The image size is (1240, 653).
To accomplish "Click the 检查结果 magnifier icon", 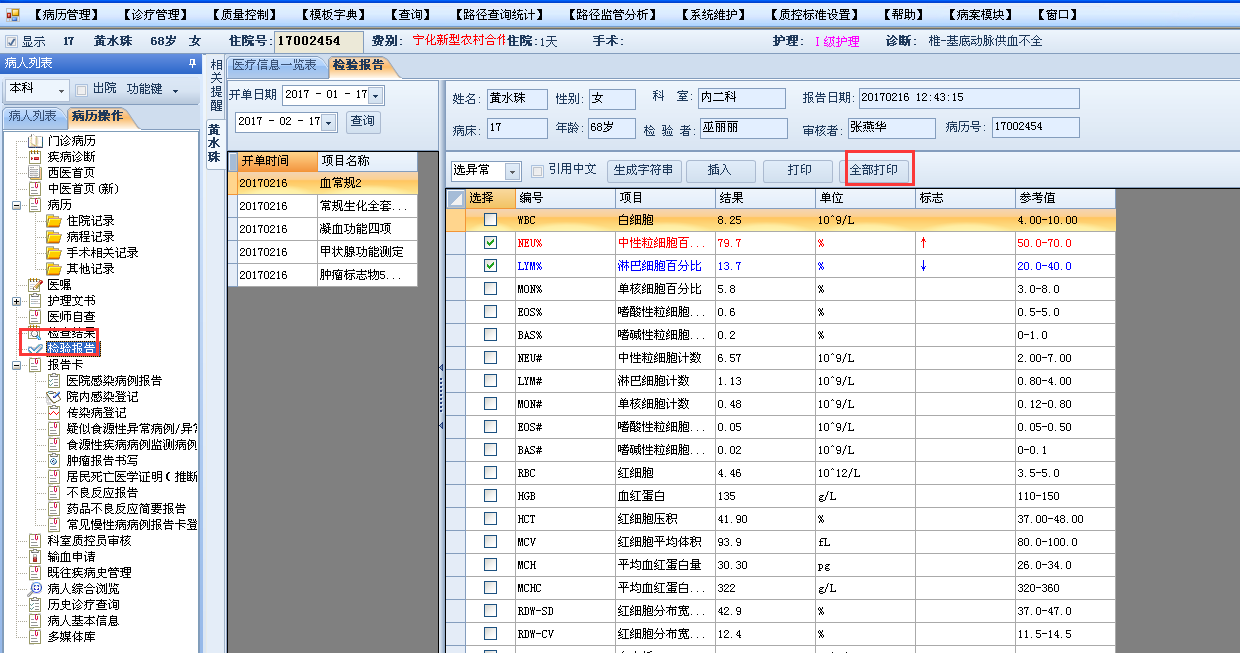I will coord(35,332).
